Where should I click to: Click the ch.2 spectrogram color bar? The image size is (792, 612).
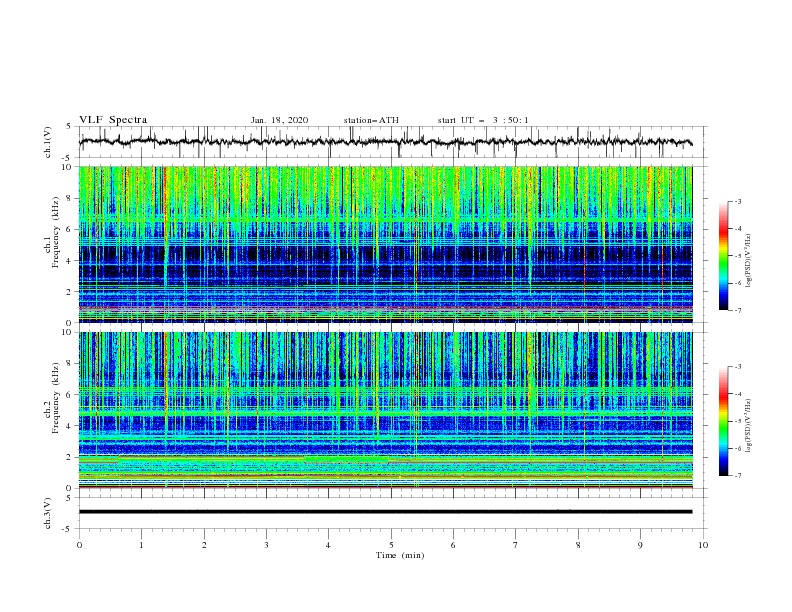[723, 421]
